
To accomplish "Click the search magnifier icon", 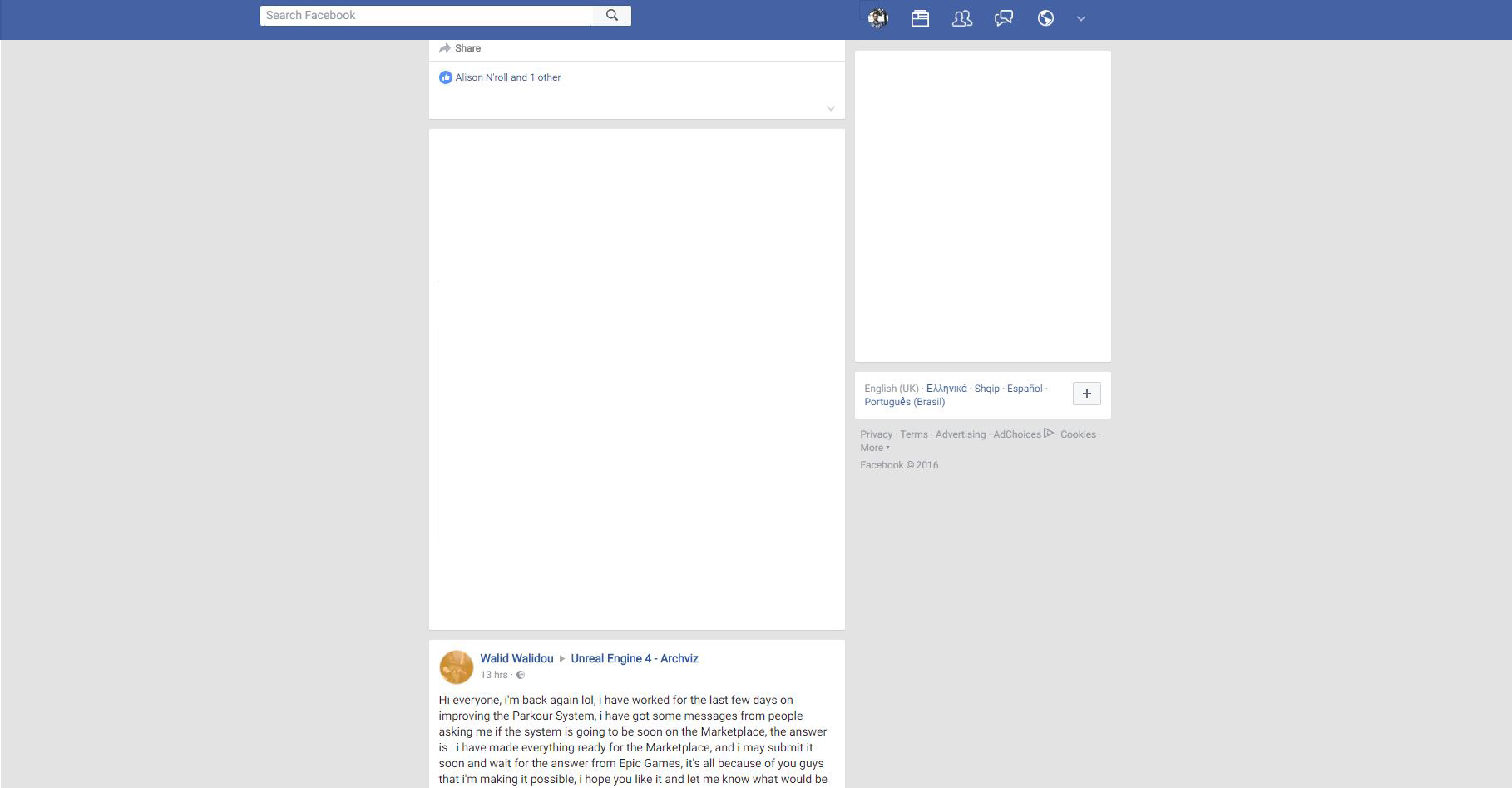I will [612, 15].
